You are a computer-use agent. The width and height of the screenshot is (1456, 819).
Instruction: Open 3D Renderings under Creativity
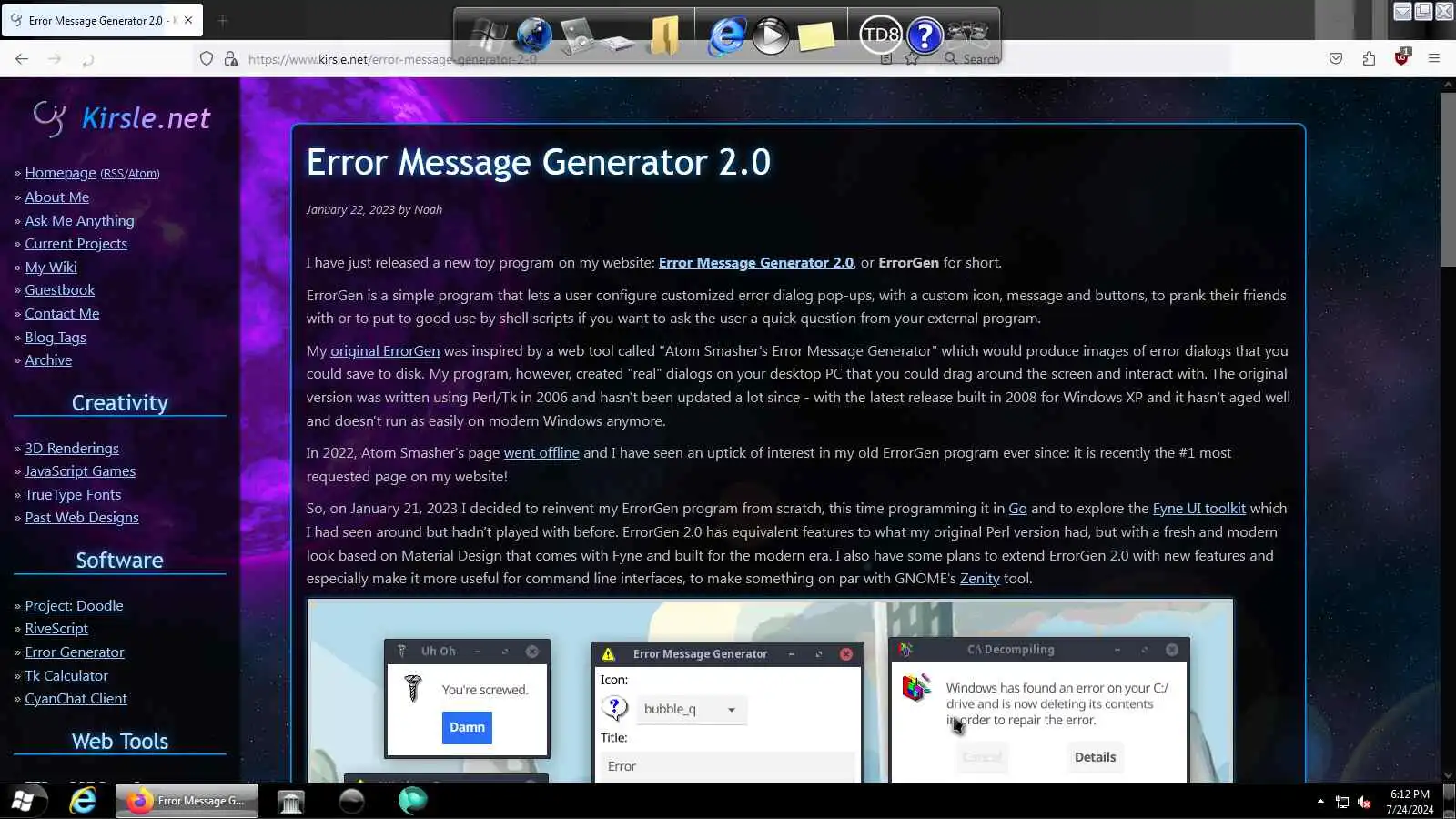[72, 448]
